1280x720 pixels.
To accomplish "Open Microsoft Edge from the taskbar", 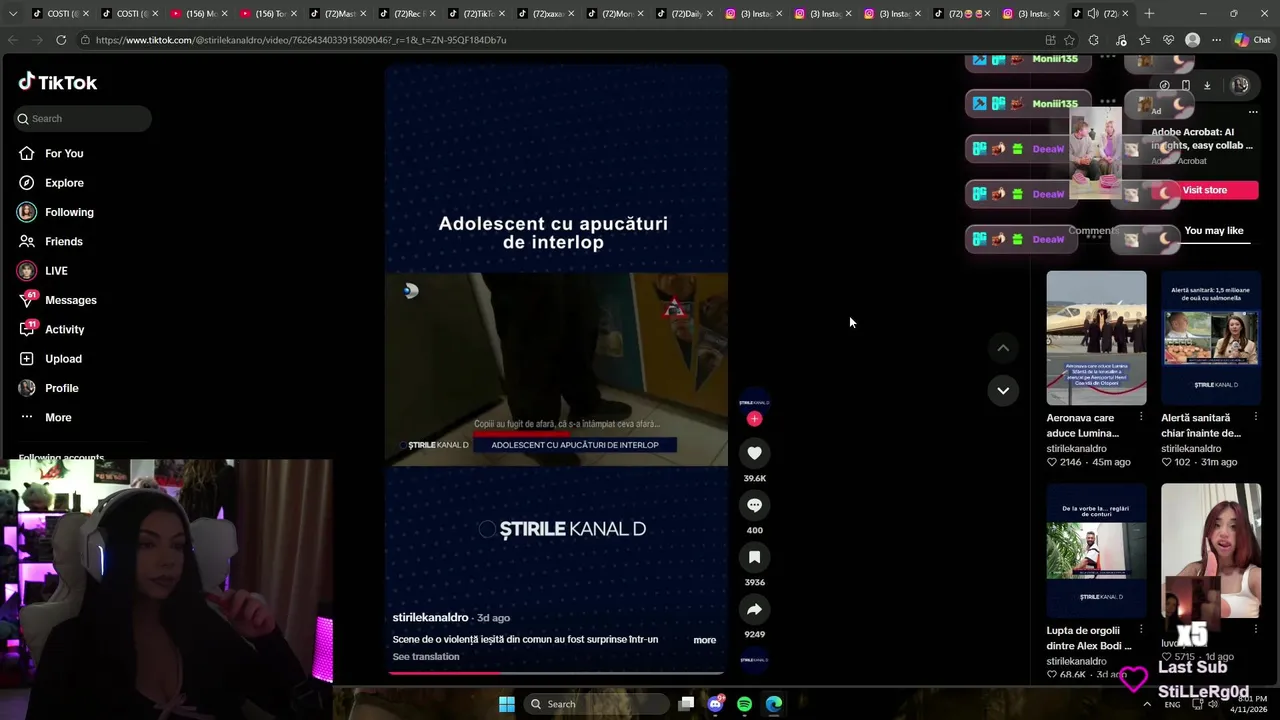I will coord(774,704).
